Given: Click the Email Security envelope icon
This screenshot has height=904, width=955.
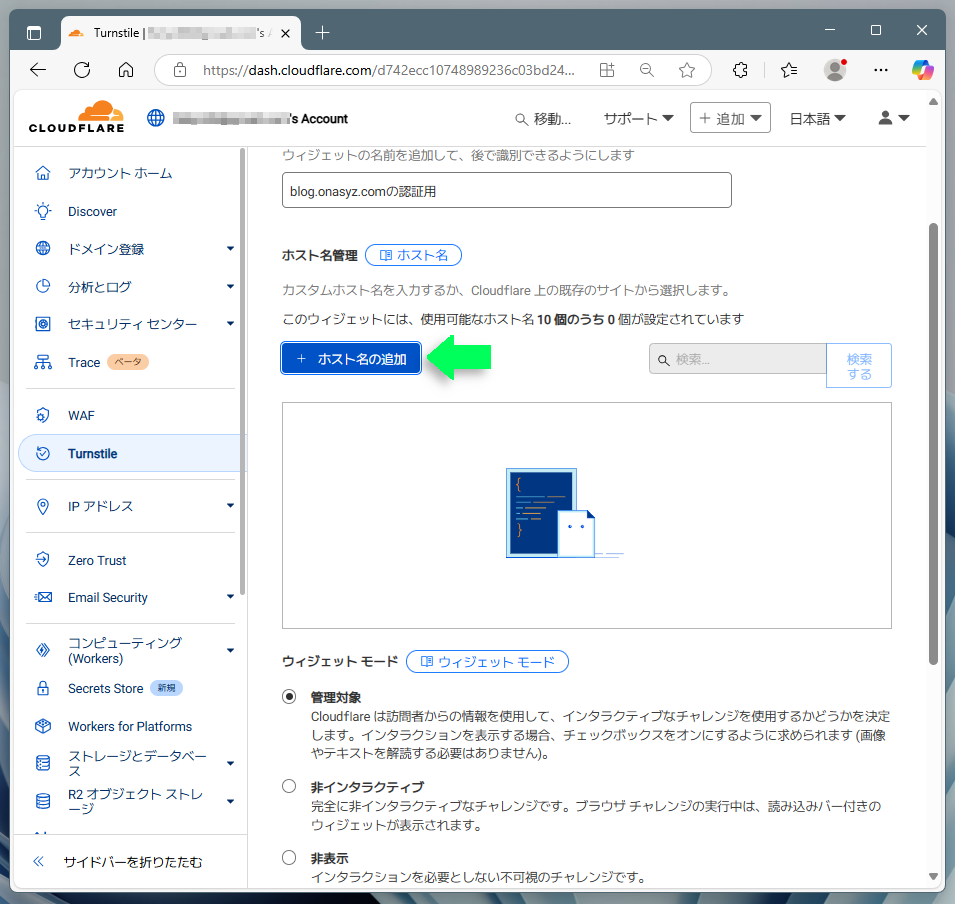Looking at the screenshot, I should pos(43,597).
